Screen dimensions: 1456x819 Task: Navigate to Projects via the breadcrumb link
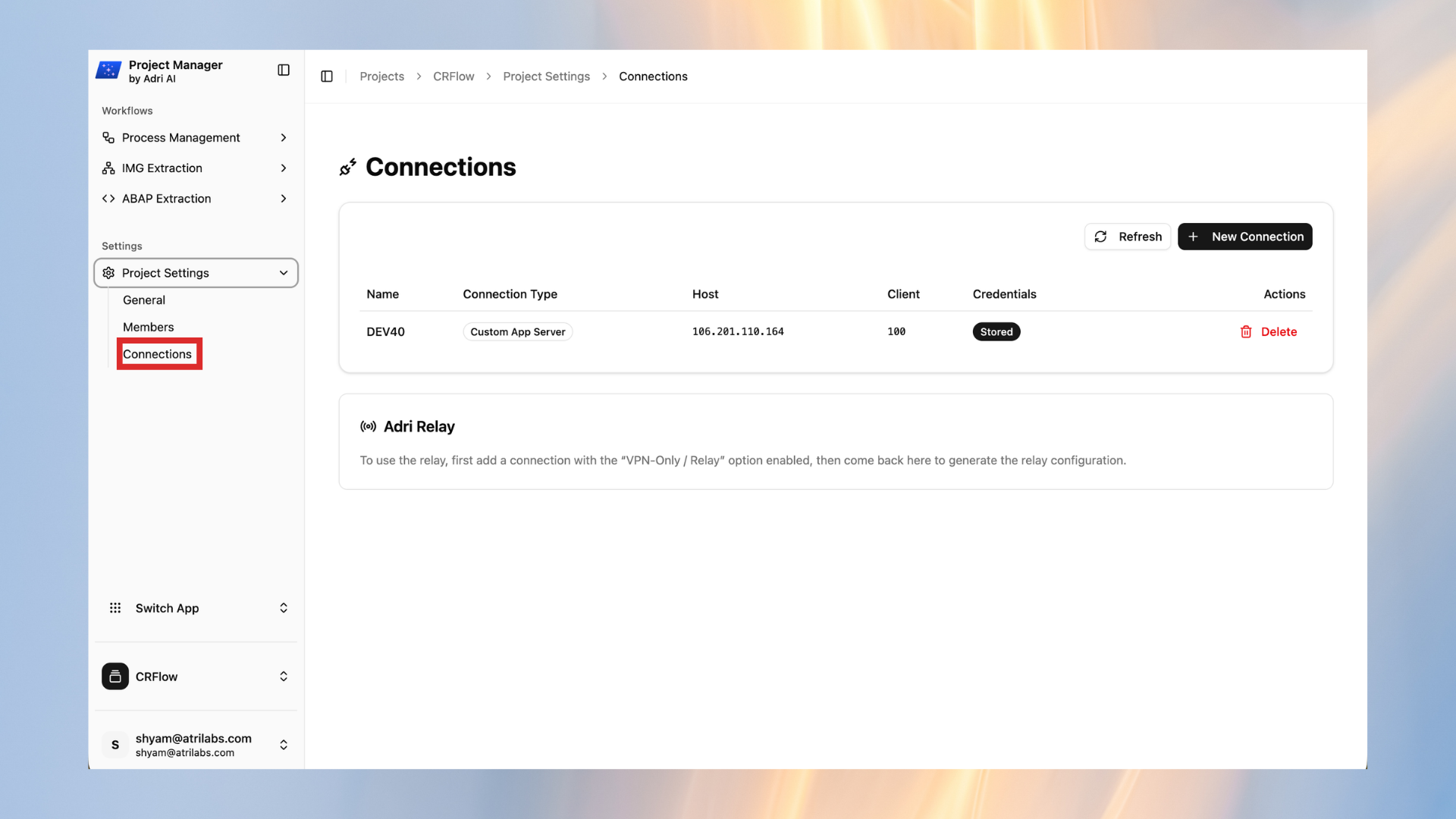coord(381,76)
